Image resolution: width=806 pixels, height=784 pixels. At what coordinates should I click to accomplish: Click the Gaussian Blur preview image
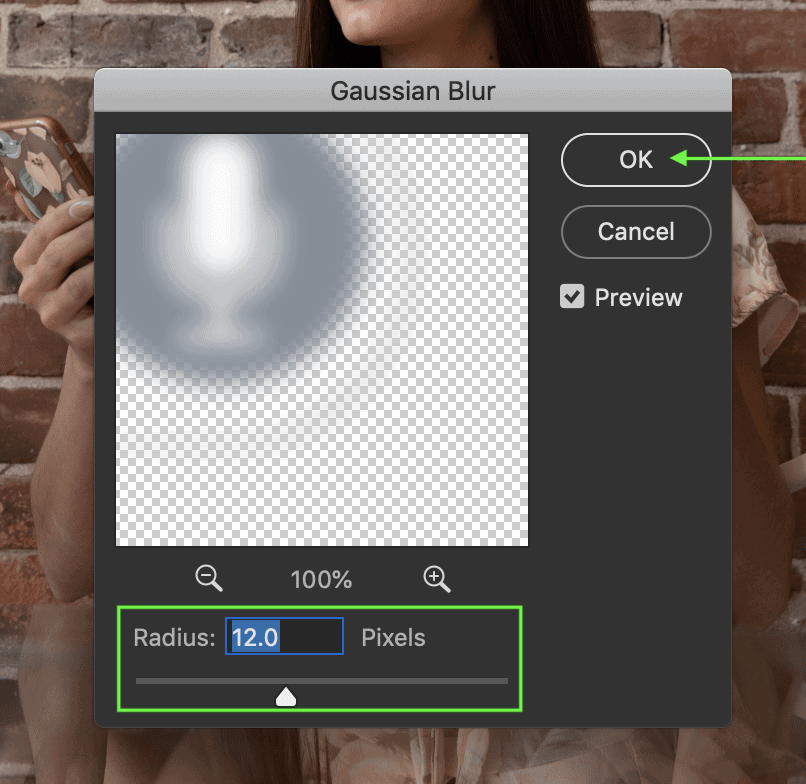coord(322,340)
